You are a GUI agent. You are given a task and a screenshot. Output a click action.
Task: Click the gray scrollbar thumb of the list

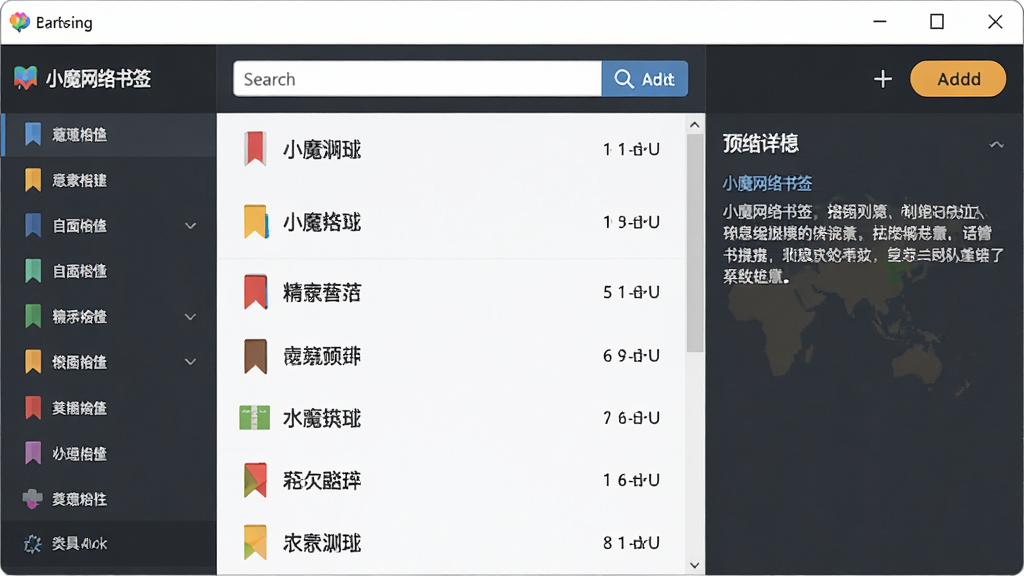[x=695, y=243]
